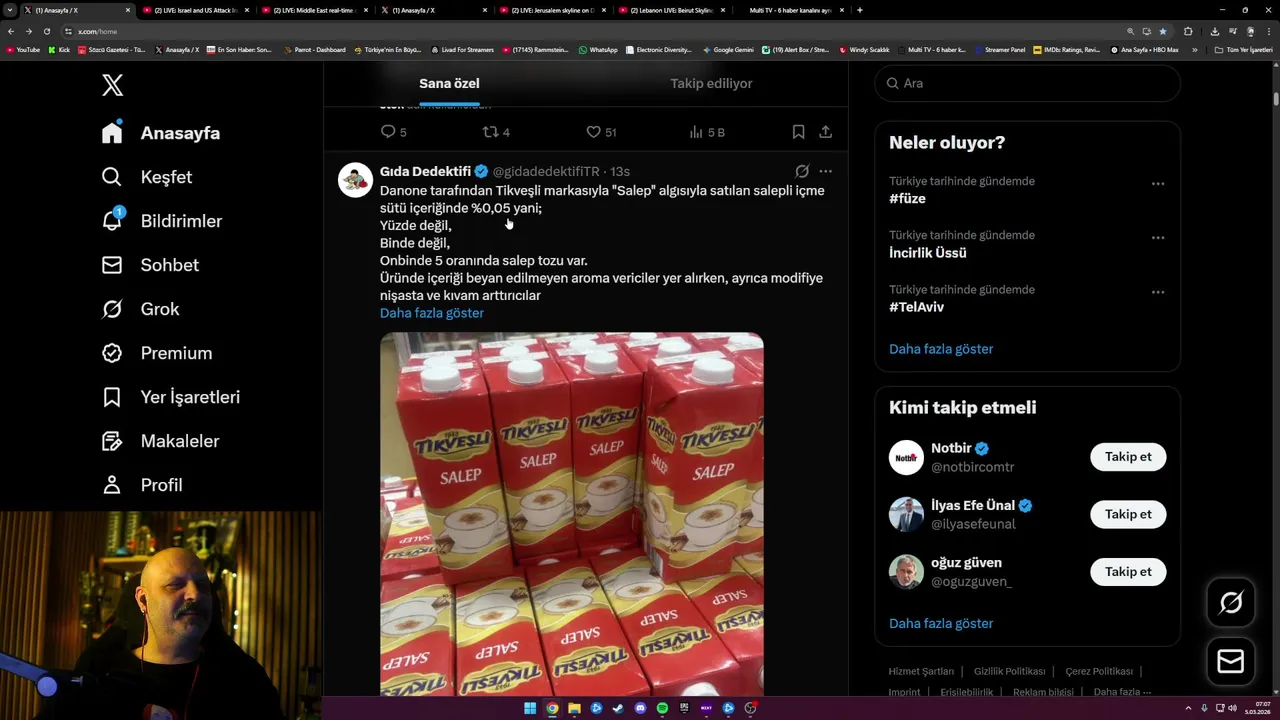The height and width of the screenshot is (720, 1280).
Task: Open Grok icon in sidebar
Action: coord(112,309)
